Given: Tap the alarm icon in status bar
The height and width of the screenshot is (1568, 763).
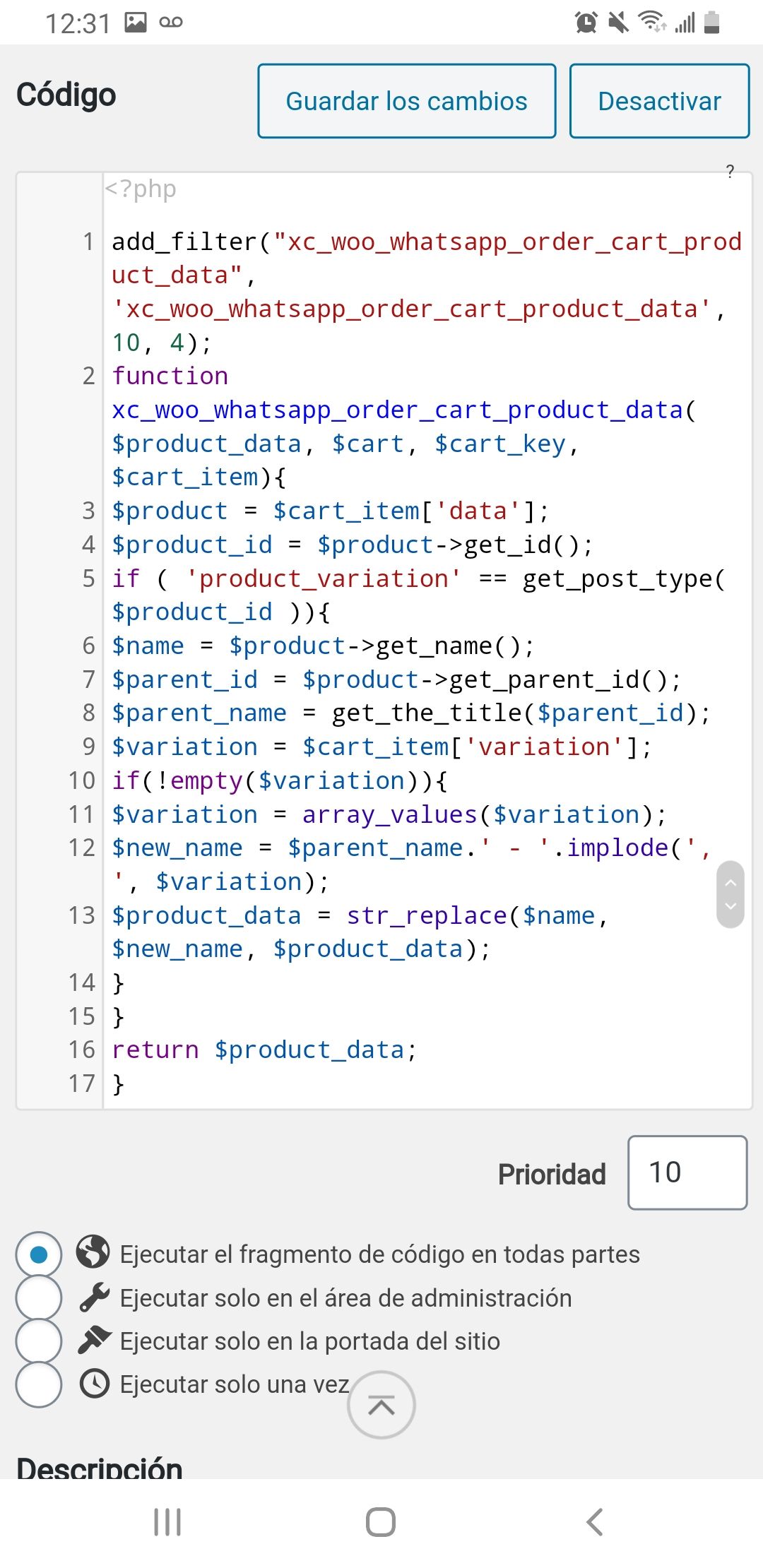Looking at the screenshot, I should click(x=586, y=23).
